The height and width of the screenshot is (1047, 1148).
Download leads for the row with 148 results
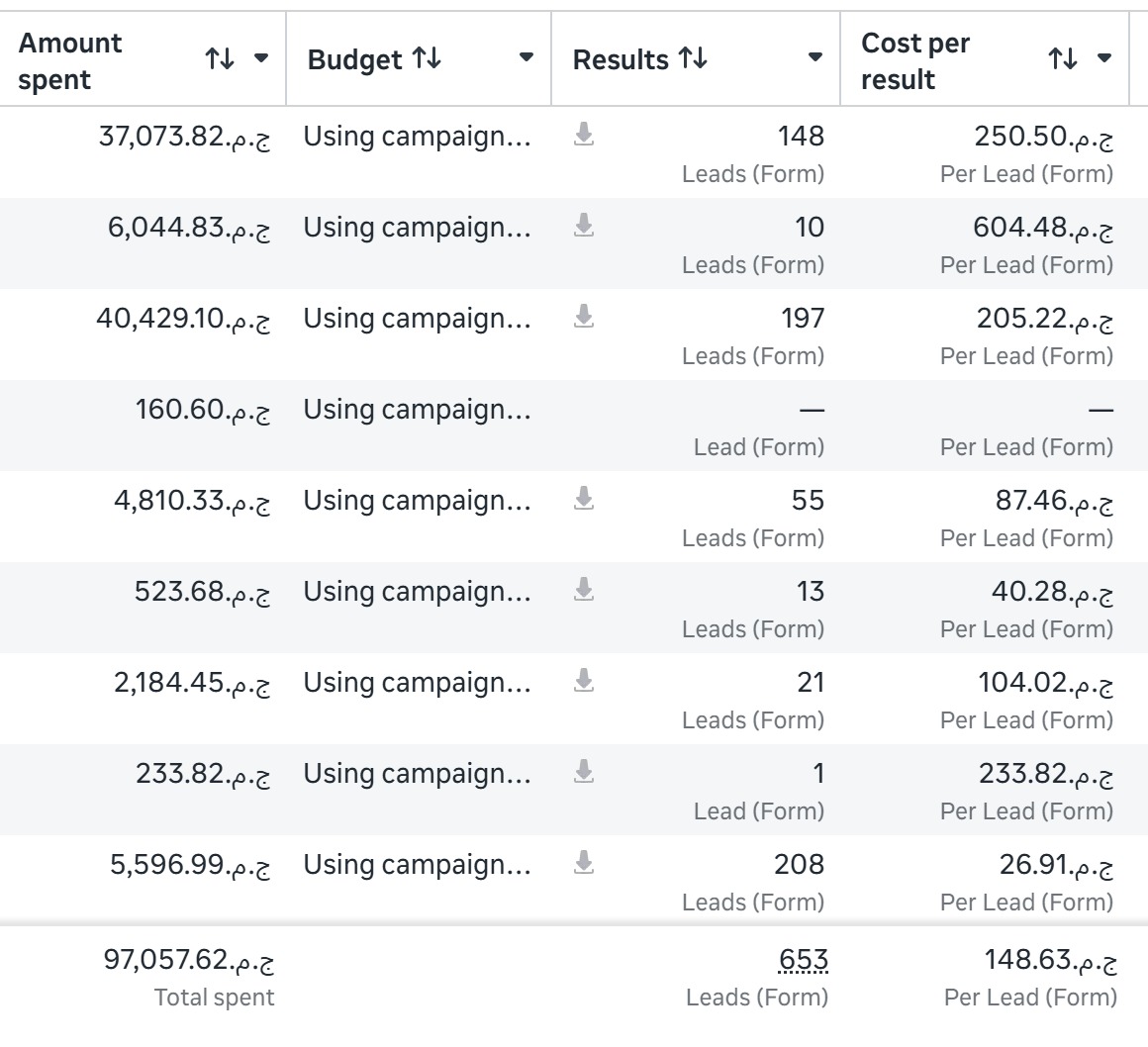coord(584,135)
